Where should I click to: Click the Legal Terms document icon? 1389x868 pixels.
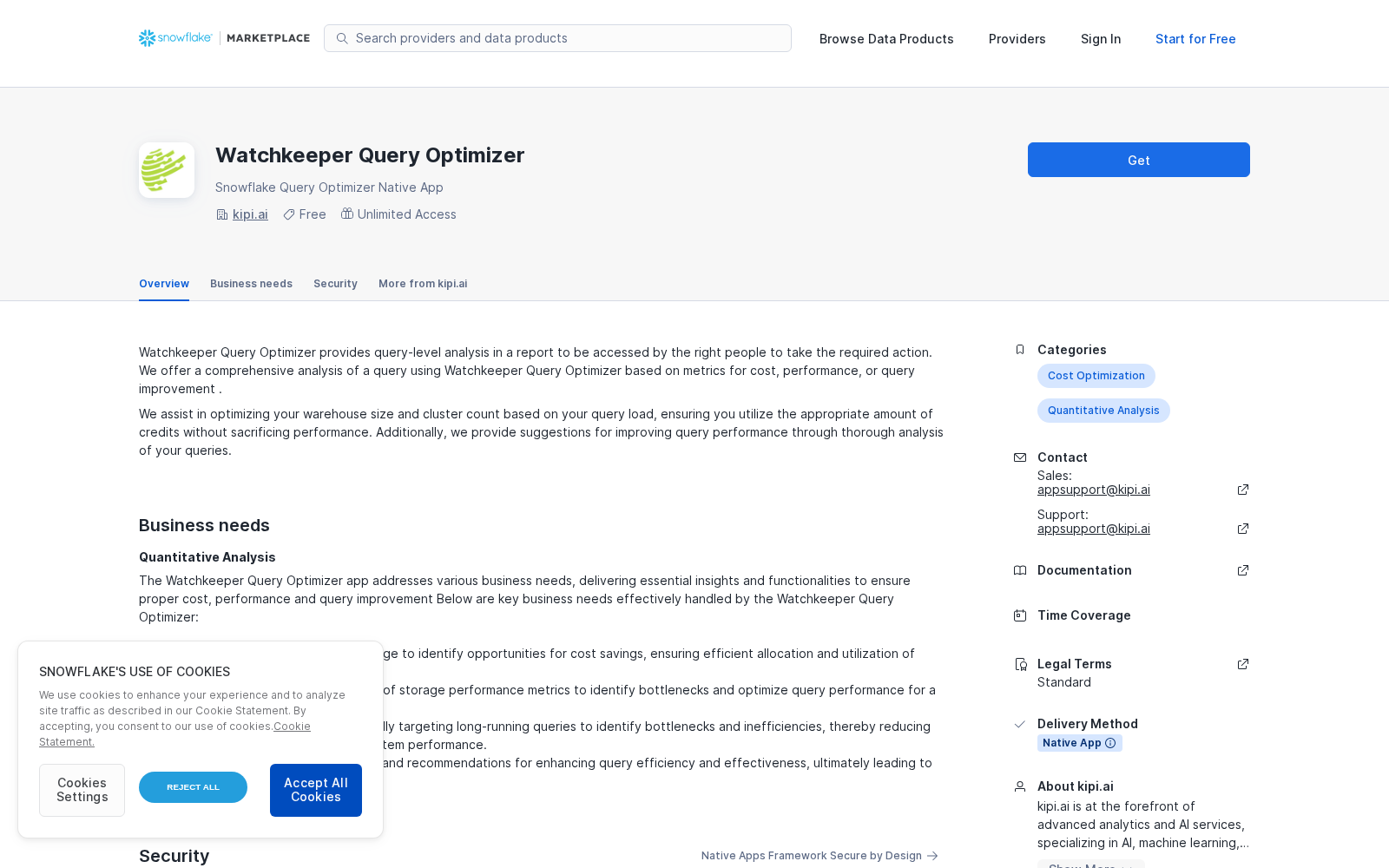1021,664
